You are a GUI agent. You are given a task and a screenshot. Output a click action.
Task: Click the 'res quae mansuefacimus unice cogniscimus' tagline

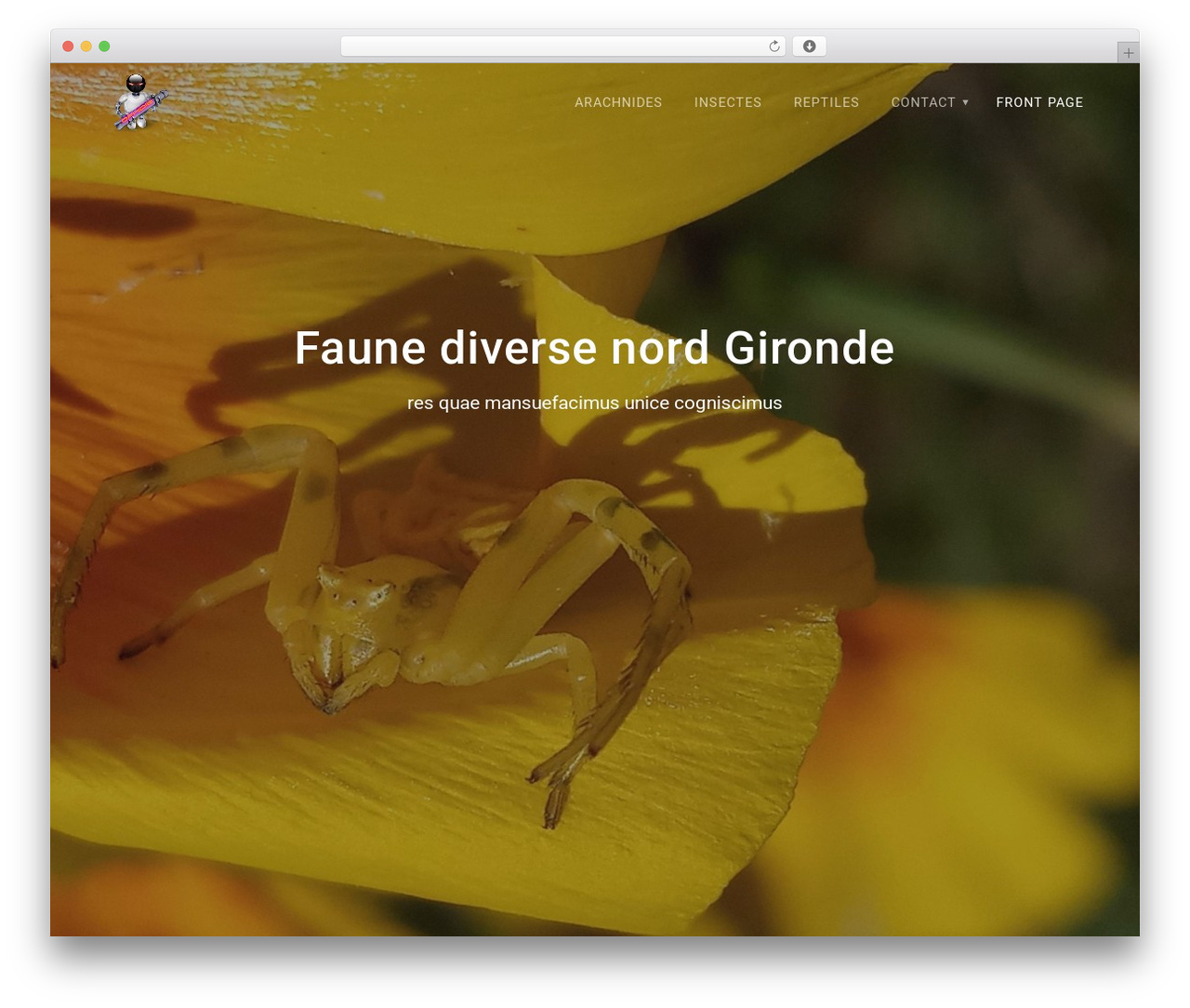pos(595,403)
